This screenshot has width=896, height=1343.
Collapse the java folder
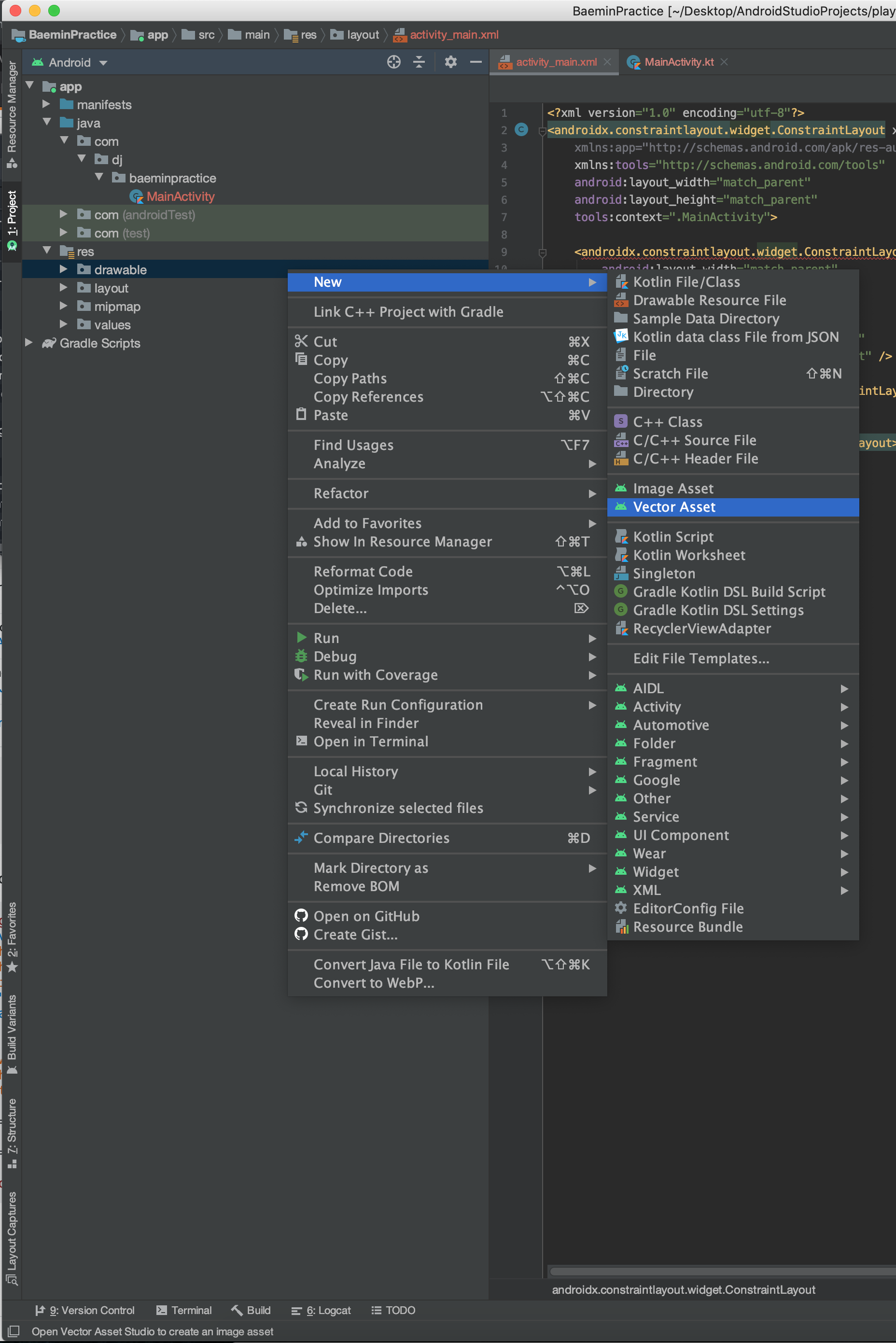47,122
